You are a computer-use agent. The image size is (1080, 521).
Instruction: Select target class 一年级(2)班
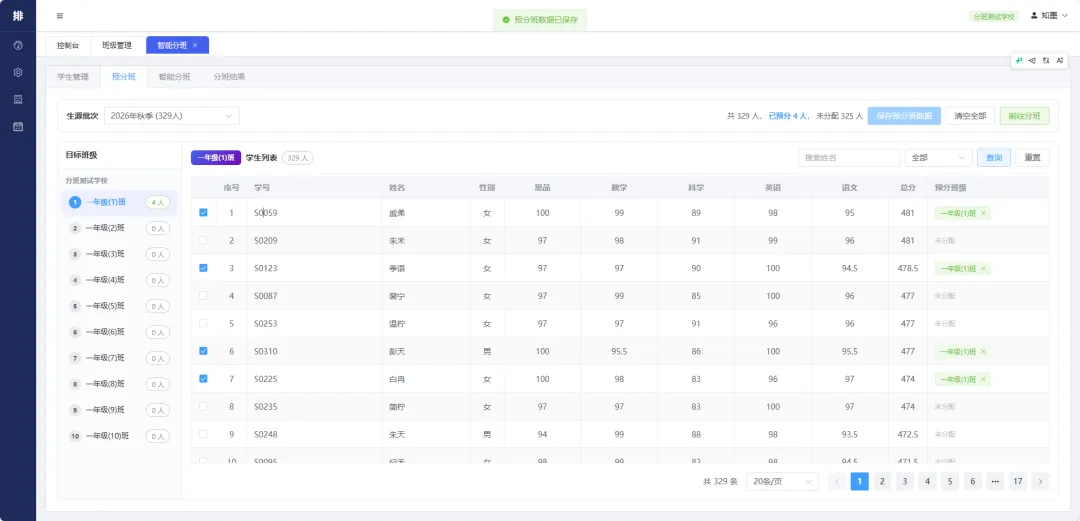coord(118,228)
